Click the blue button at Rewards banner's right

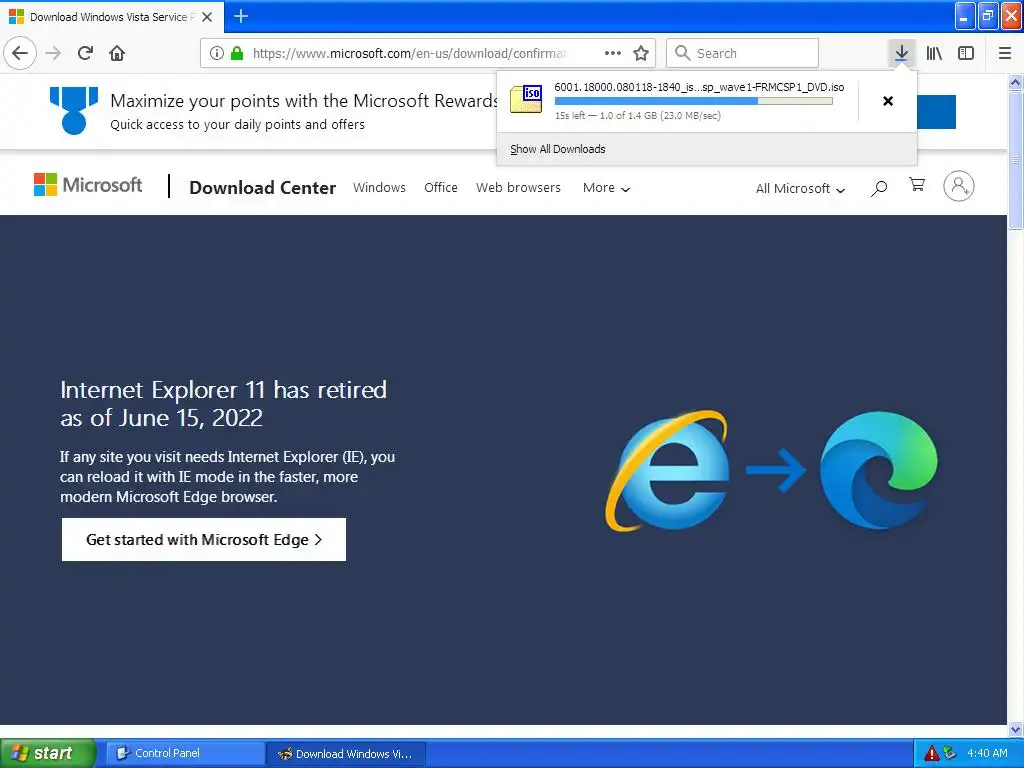936,112
